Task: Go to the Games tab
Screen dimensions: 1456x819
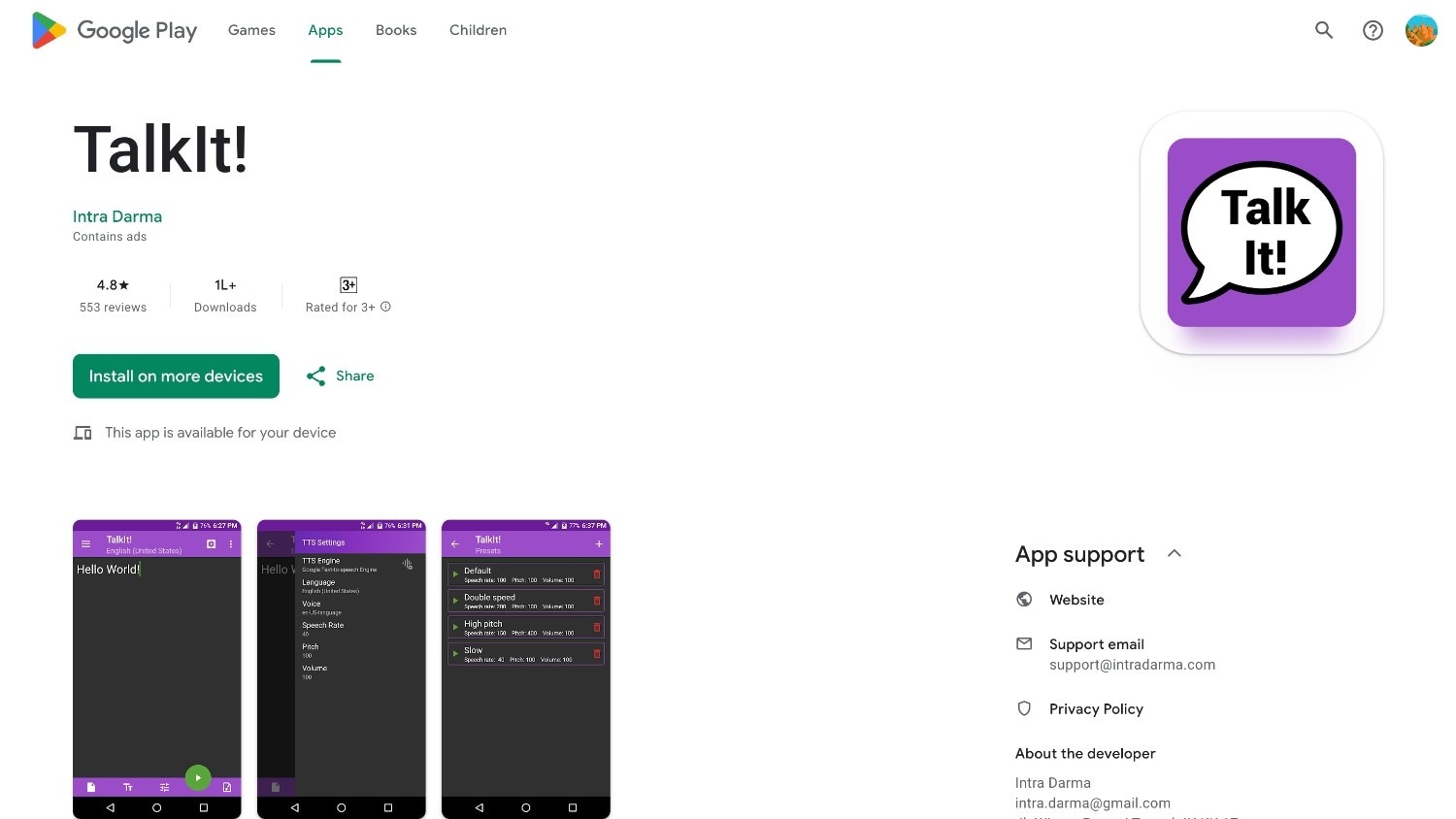Action: (251, 30)
